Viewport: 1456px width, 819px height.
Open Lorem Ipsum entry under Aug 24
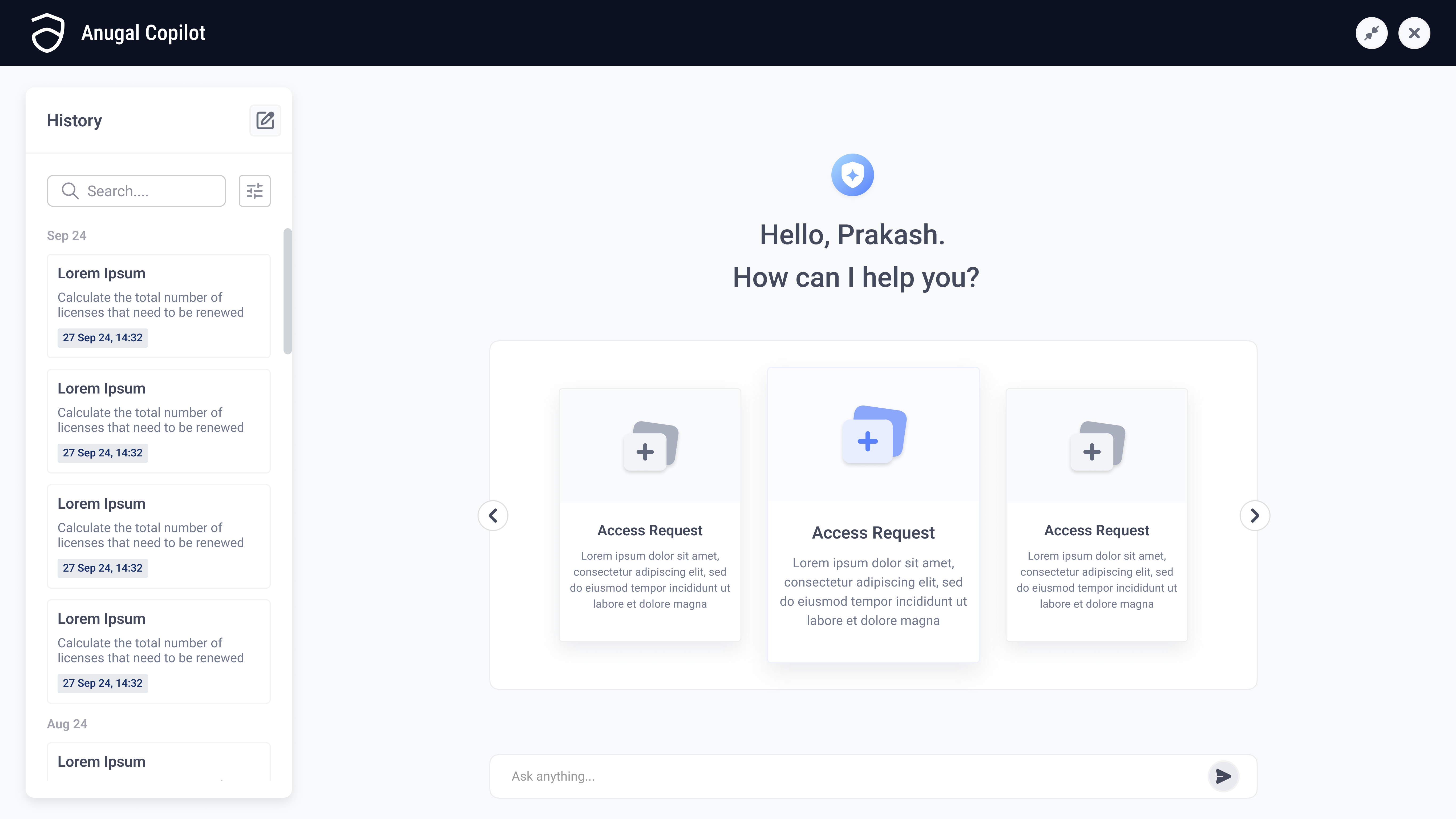[x=159, y=762]
